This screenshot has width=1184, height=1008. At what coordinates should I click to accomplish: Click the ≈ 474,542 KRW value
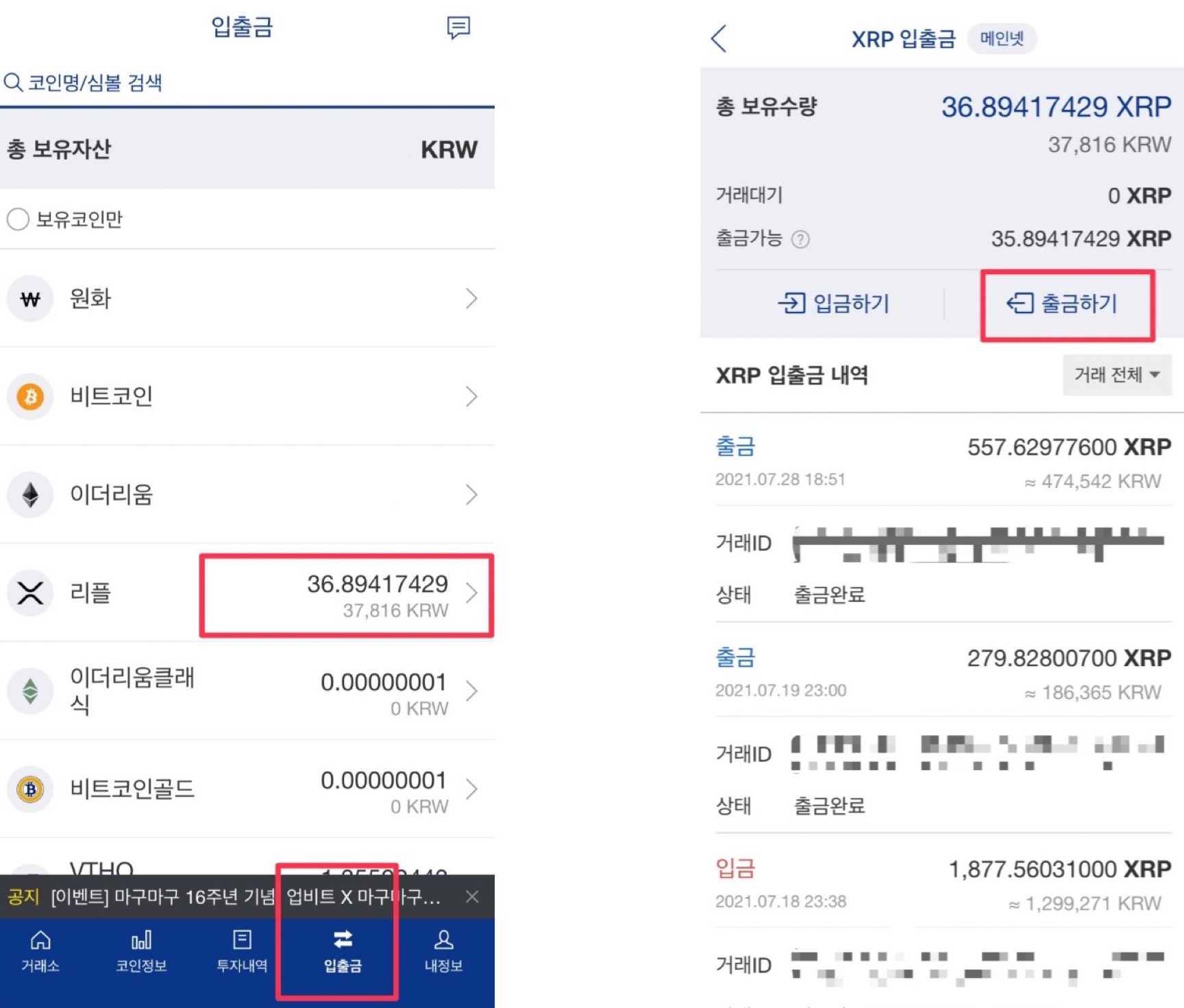pyautogui.click(x=1093, y=482)
